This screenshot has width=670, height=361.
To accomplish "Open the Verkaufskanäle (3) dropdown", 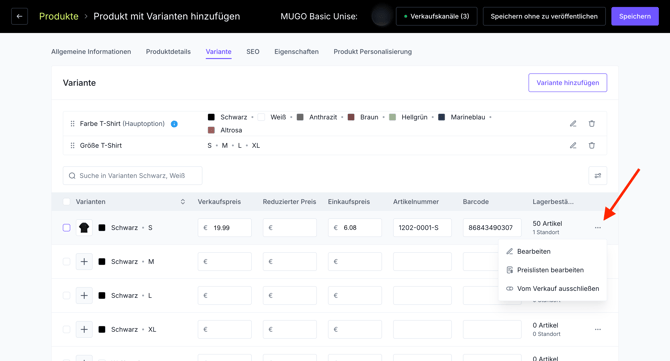I will pyautogui.click(x=436, y=16).
